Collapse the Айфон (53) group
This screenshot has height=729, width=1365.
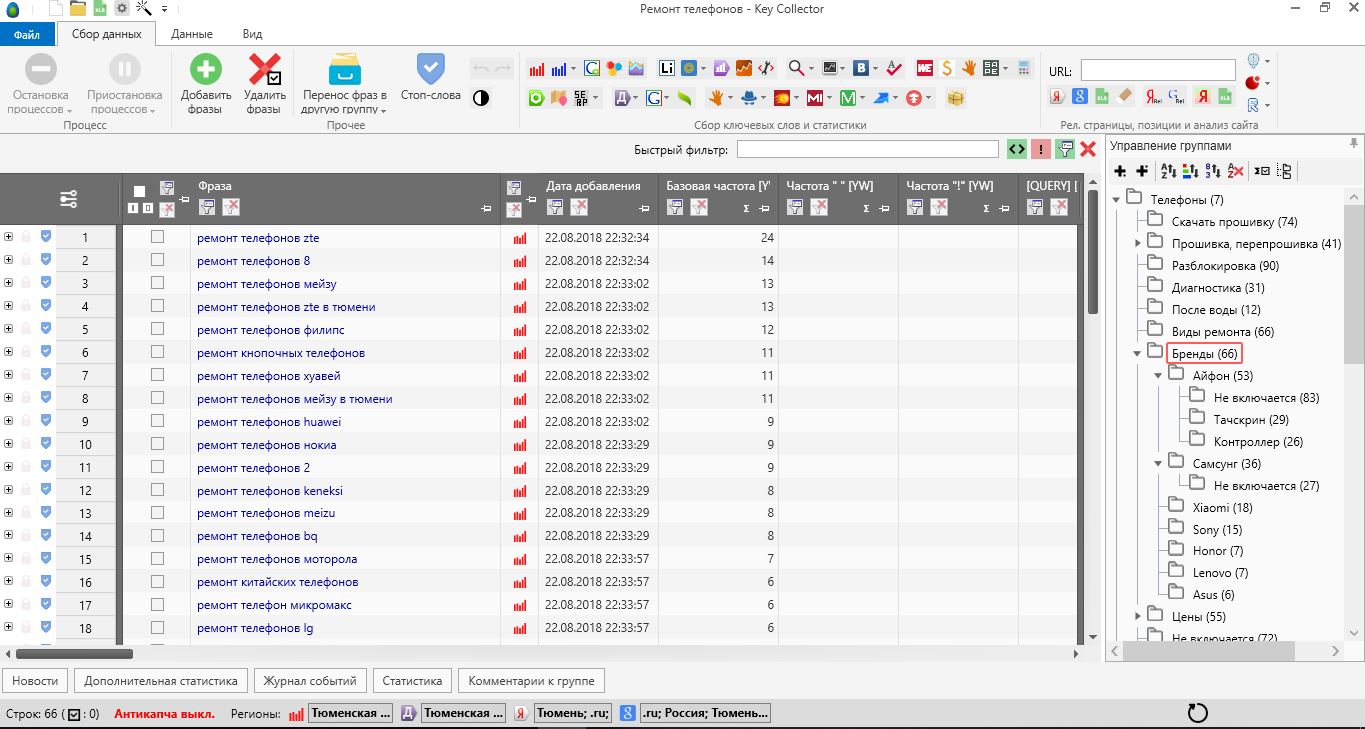pos(1158,375)
